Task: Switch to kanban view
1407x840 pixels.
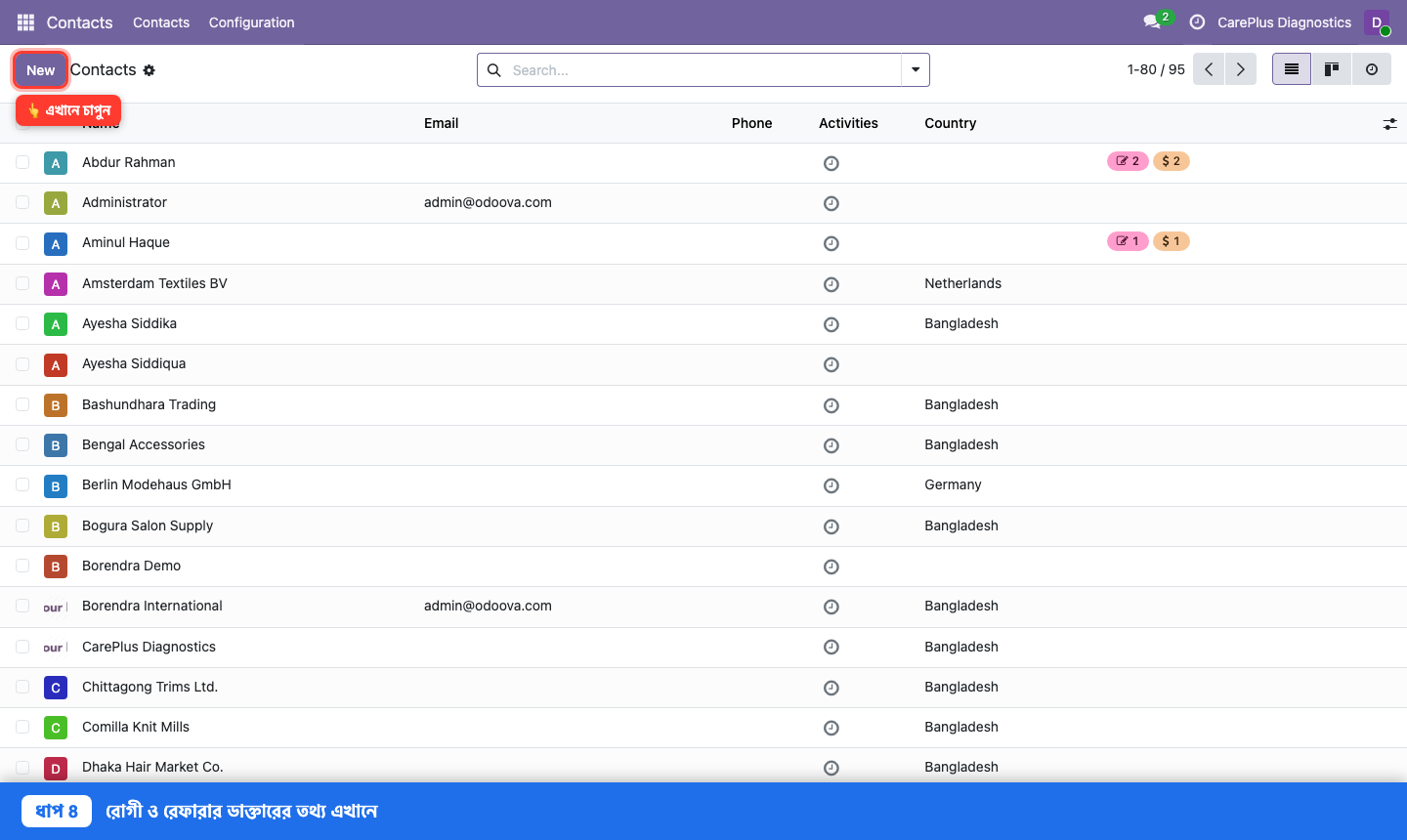Action: pos(1332,69)
